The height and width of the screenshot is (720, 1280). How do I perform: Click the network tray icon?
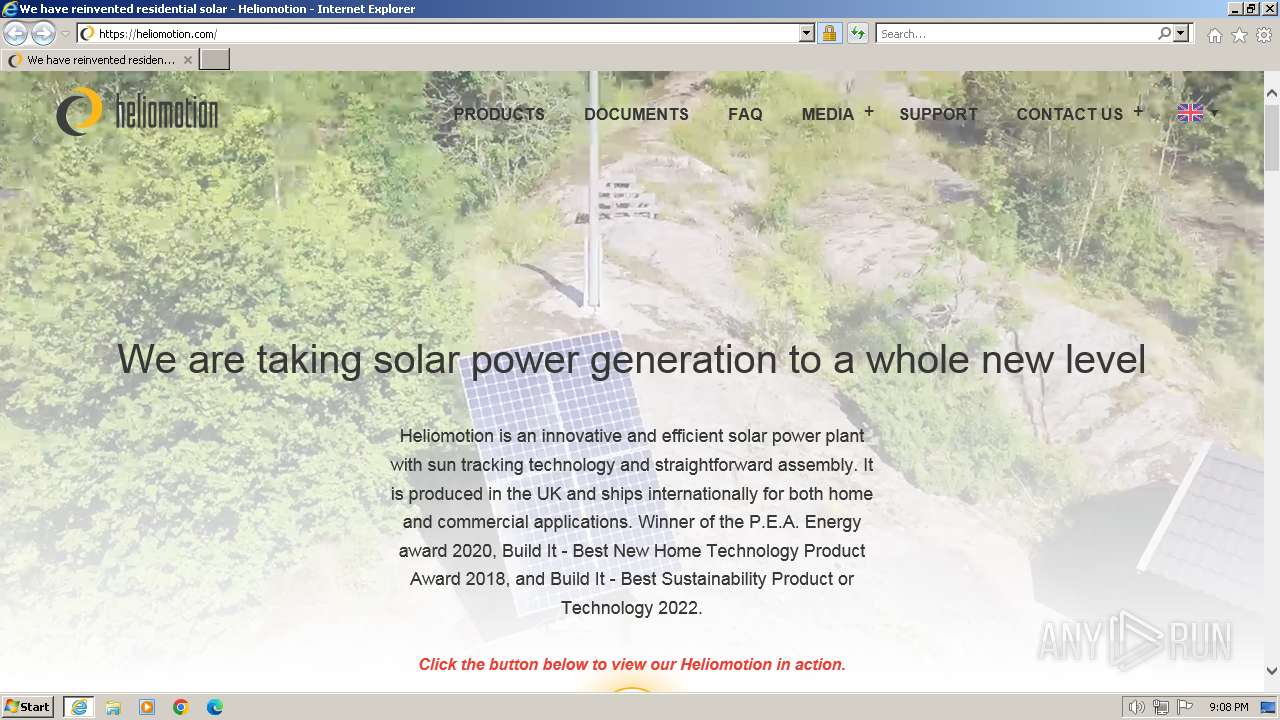(x=1161, y=707)
